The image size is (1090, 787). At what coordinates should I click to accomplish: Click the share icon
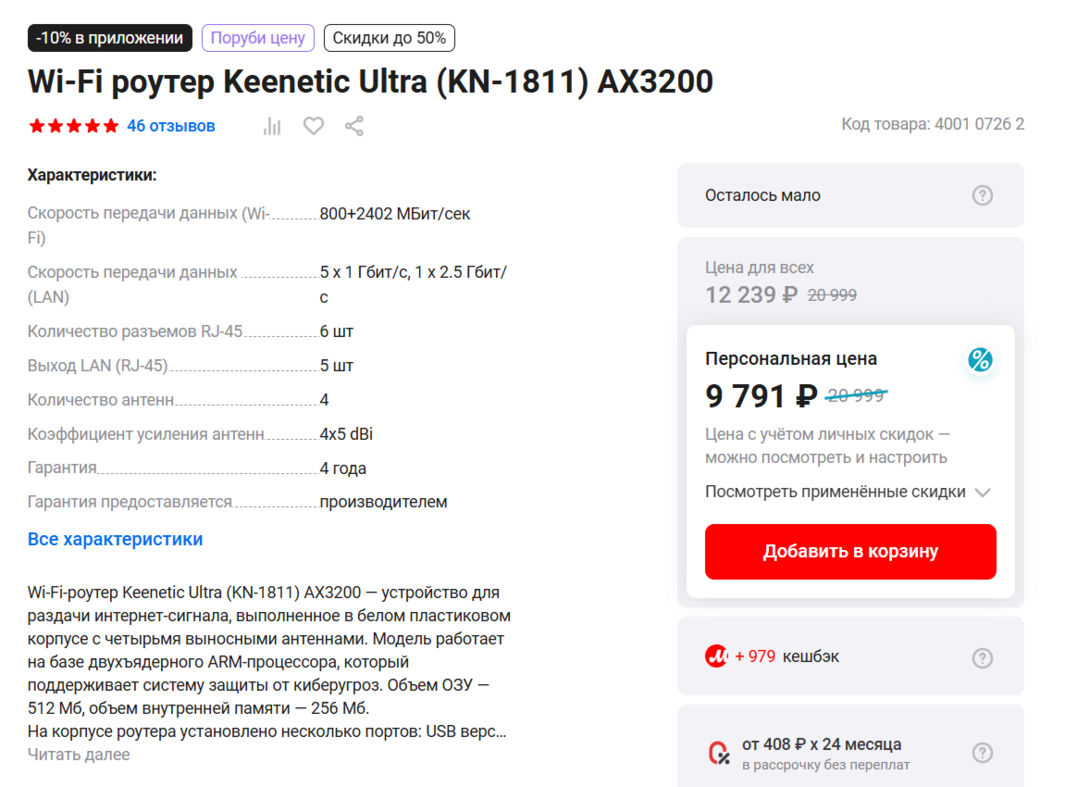354,126
